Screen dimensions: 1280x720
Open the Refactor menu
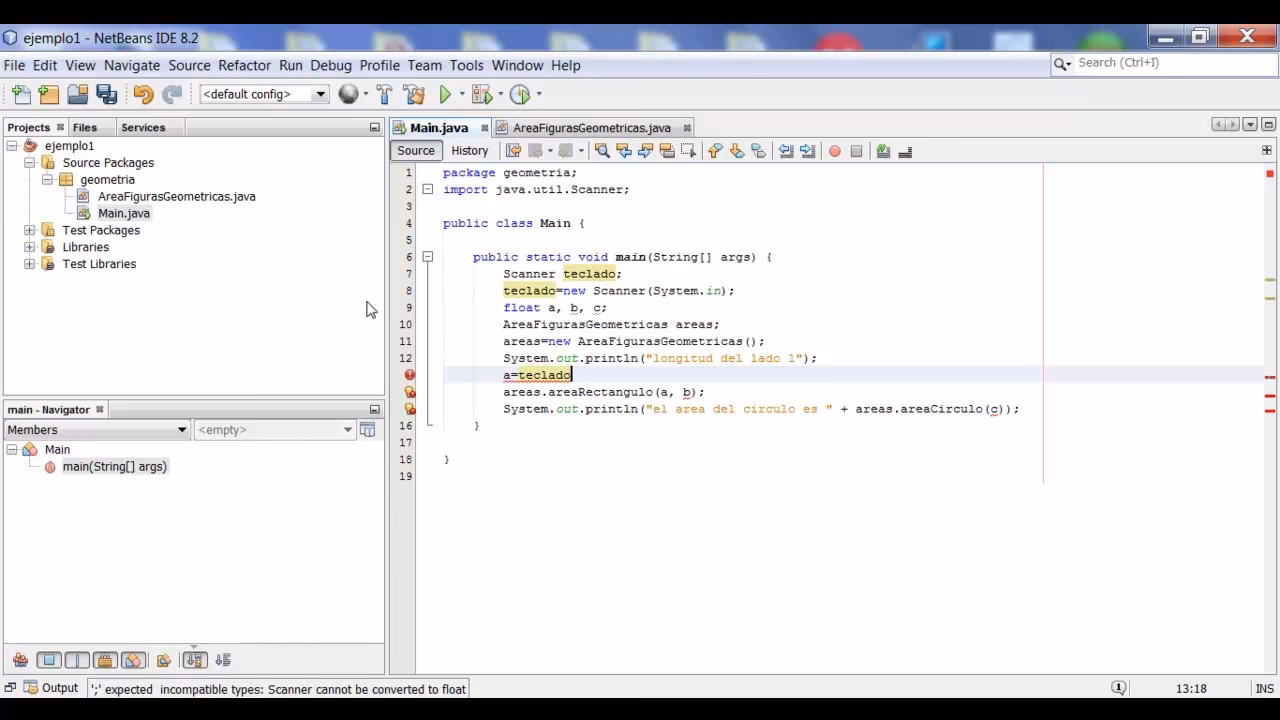(244, 65)
